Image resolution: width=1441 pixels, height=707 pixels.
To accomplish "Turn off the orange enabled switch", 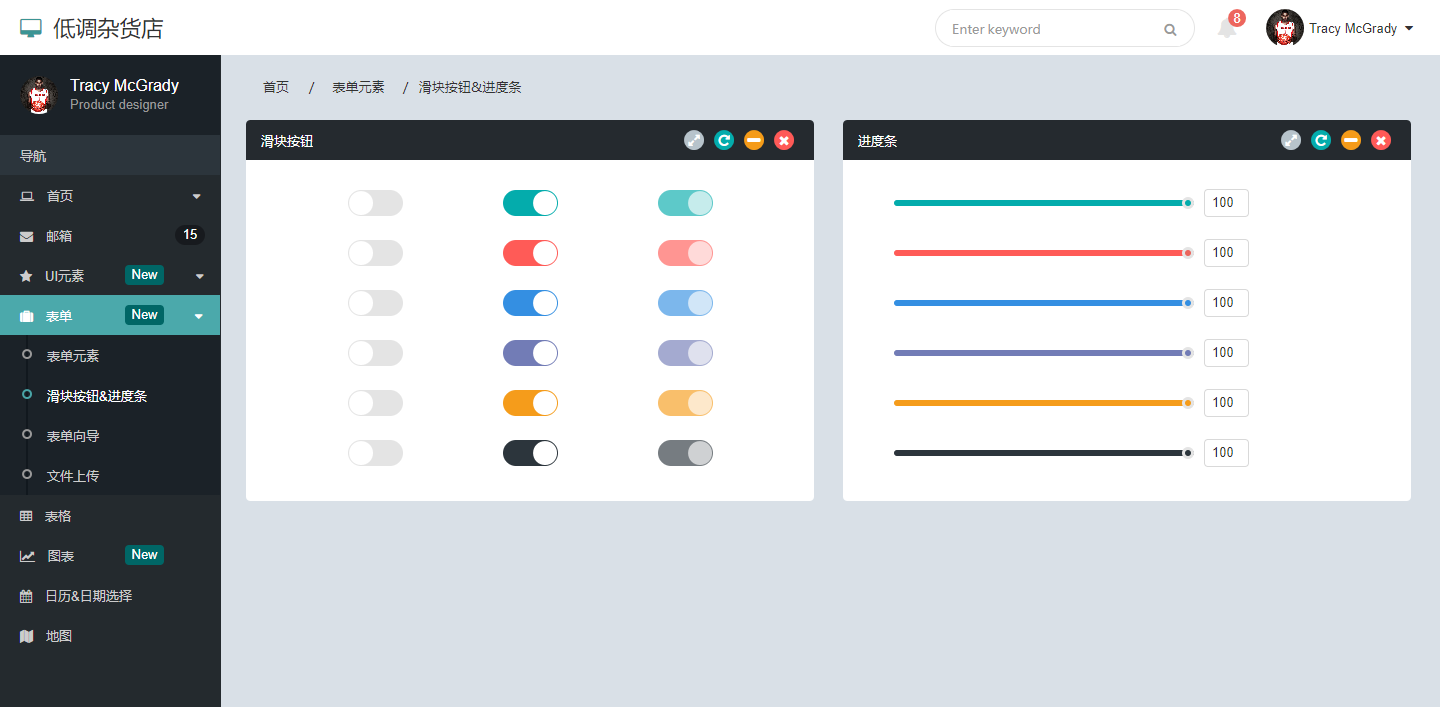I will [530, 403].
